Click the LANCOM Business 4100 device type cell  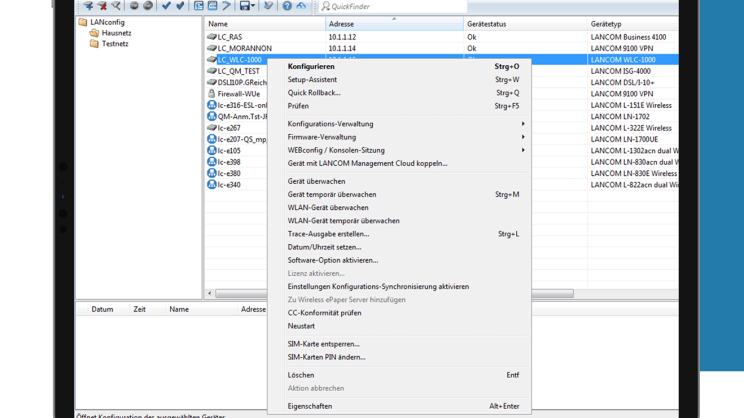628,37
